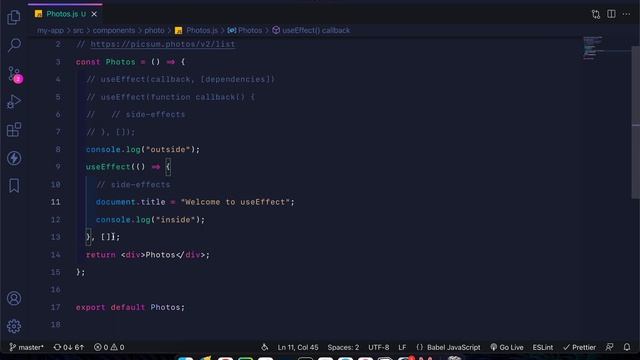Select the Photos.js editor tab
The height and width of the screenshot is (360, 640).
(65, 14)
